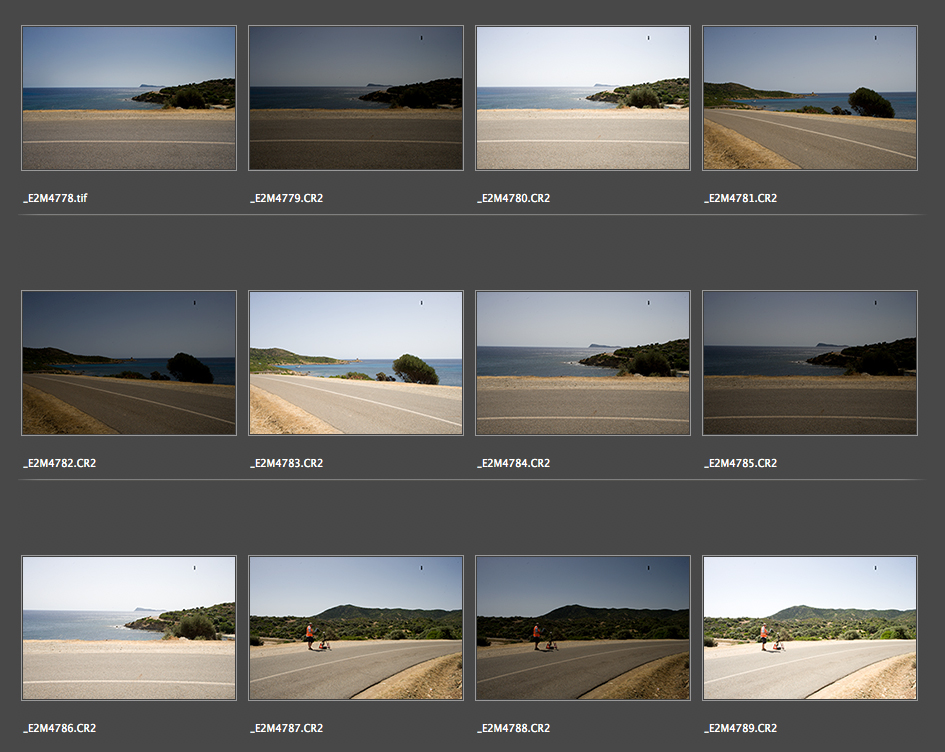945x752 pixels.
Task: Select the _E2M4778.tif thumbnail image
Action: [129, 98]
